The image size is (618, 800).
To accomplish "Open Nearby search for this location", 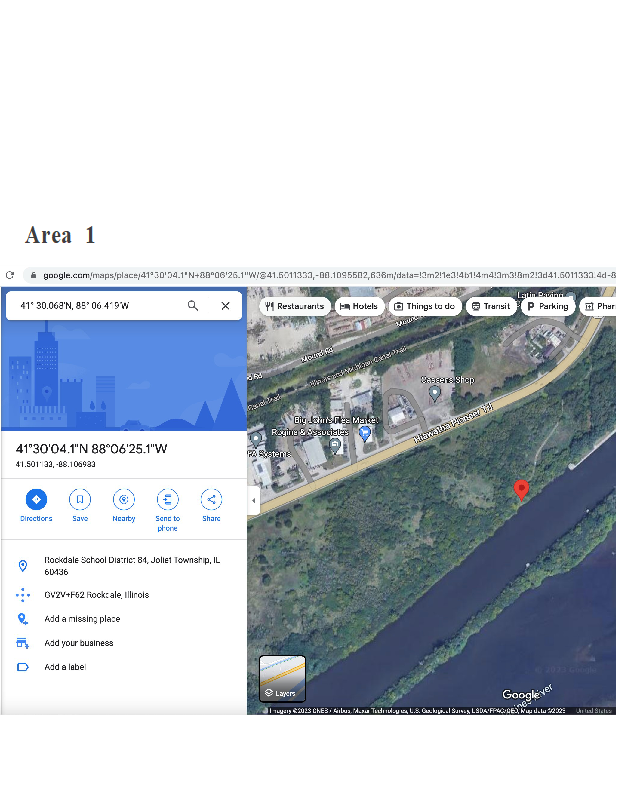I will click(124, 499).
